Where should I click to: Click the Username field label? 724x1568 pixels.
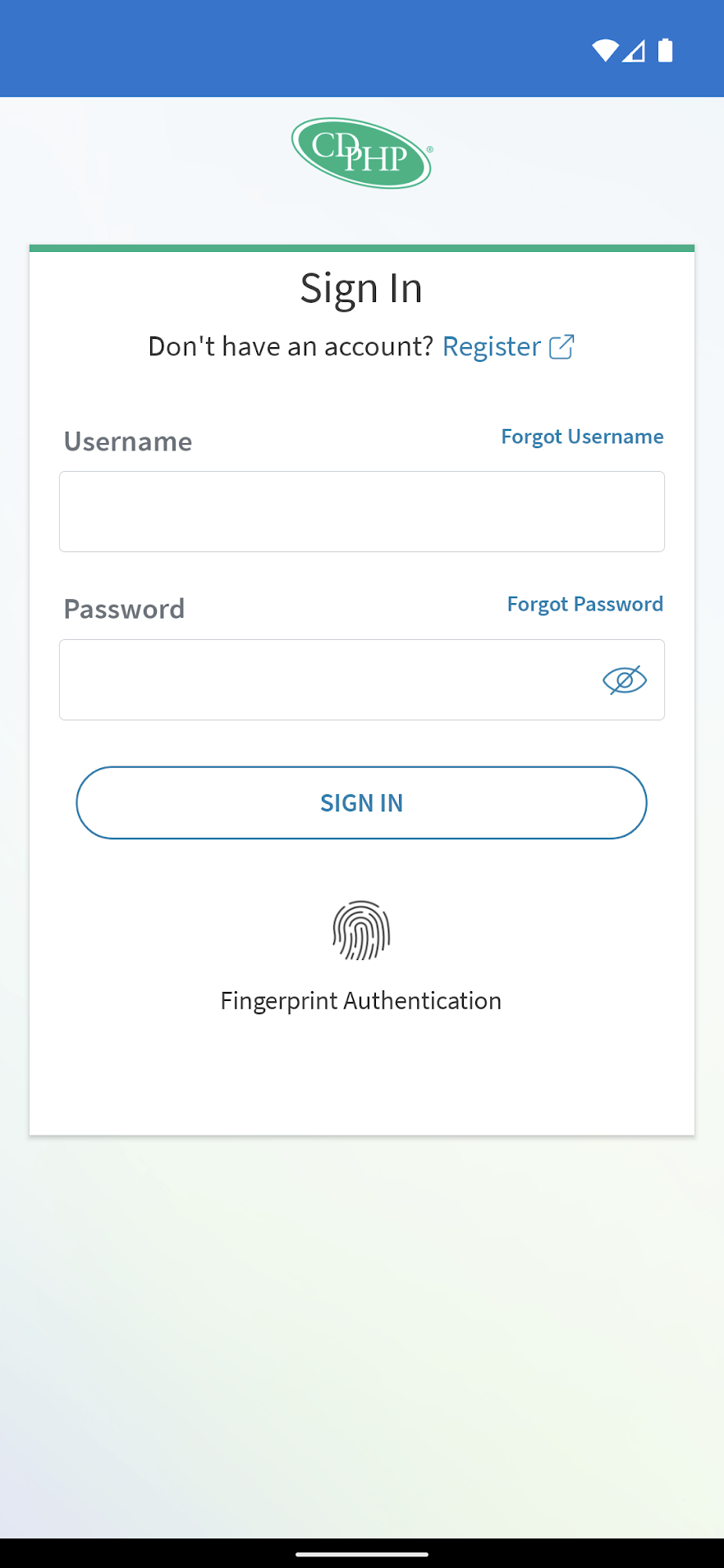click(x=128, y=441)
